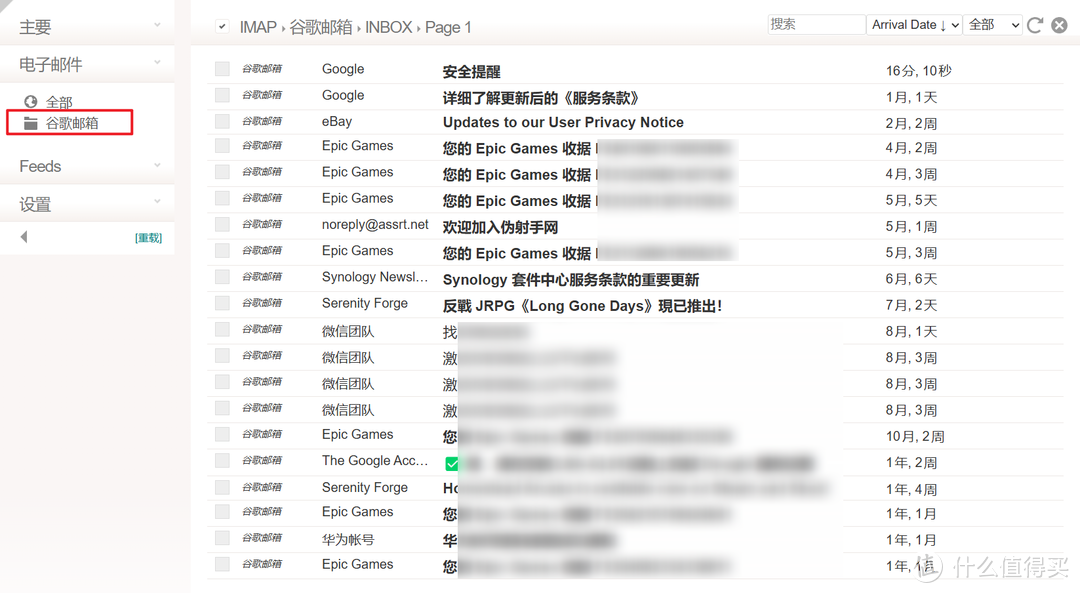Select The Google Account row checkbox

[222, 460]
